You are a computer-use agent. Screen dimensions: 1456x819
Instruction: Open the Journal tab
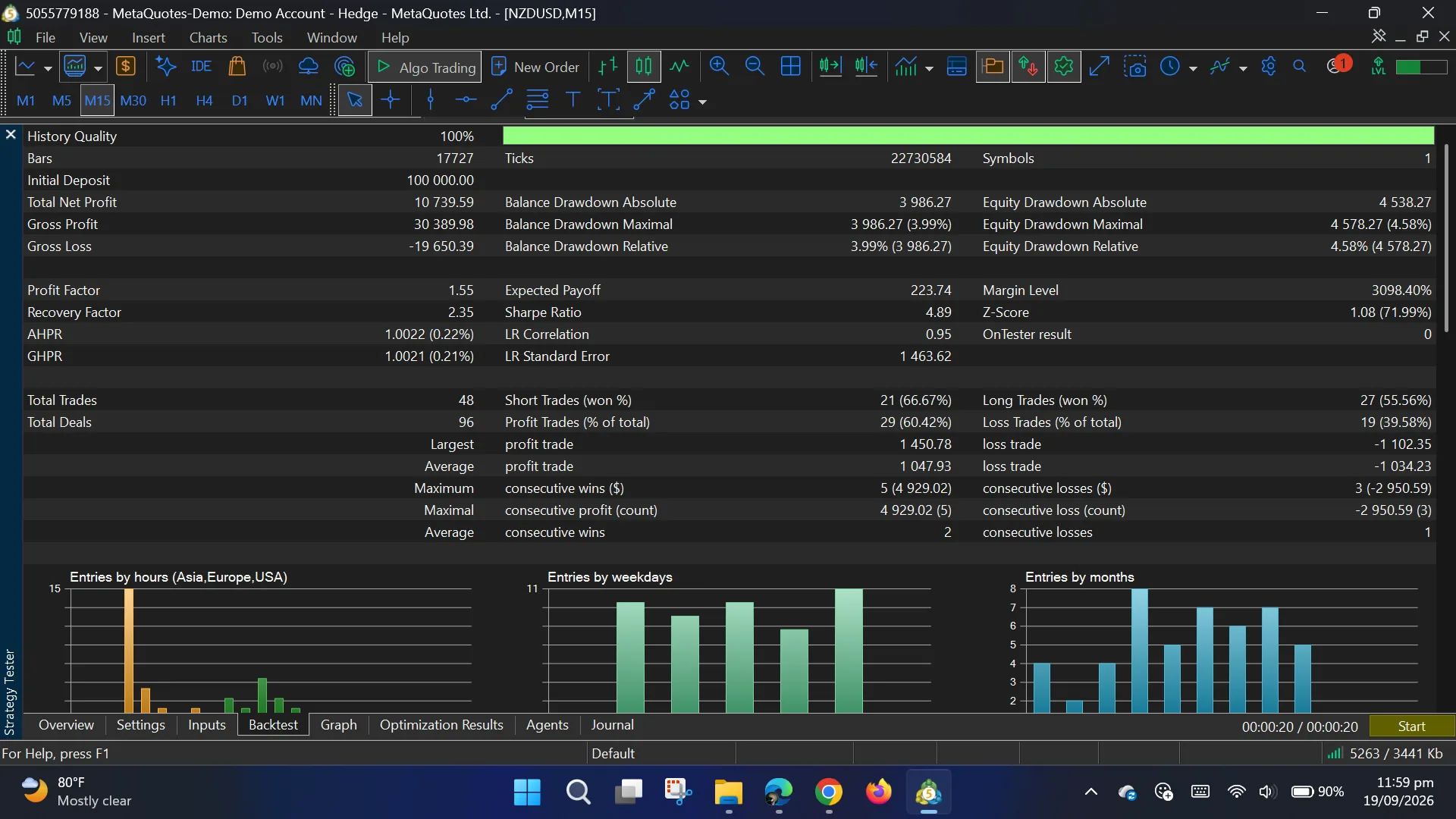pyautogui.click(x=612, y=725)
